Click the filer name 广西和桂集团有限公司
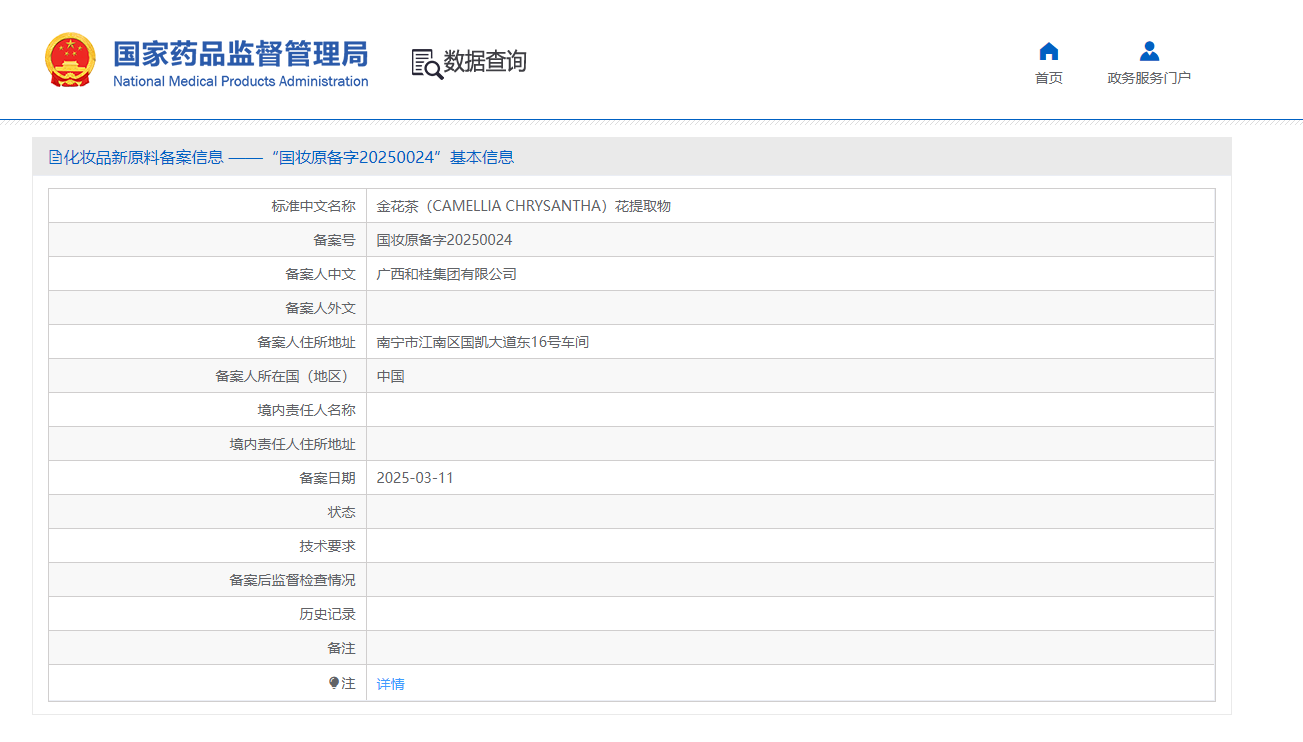 (x=446, y=274)
